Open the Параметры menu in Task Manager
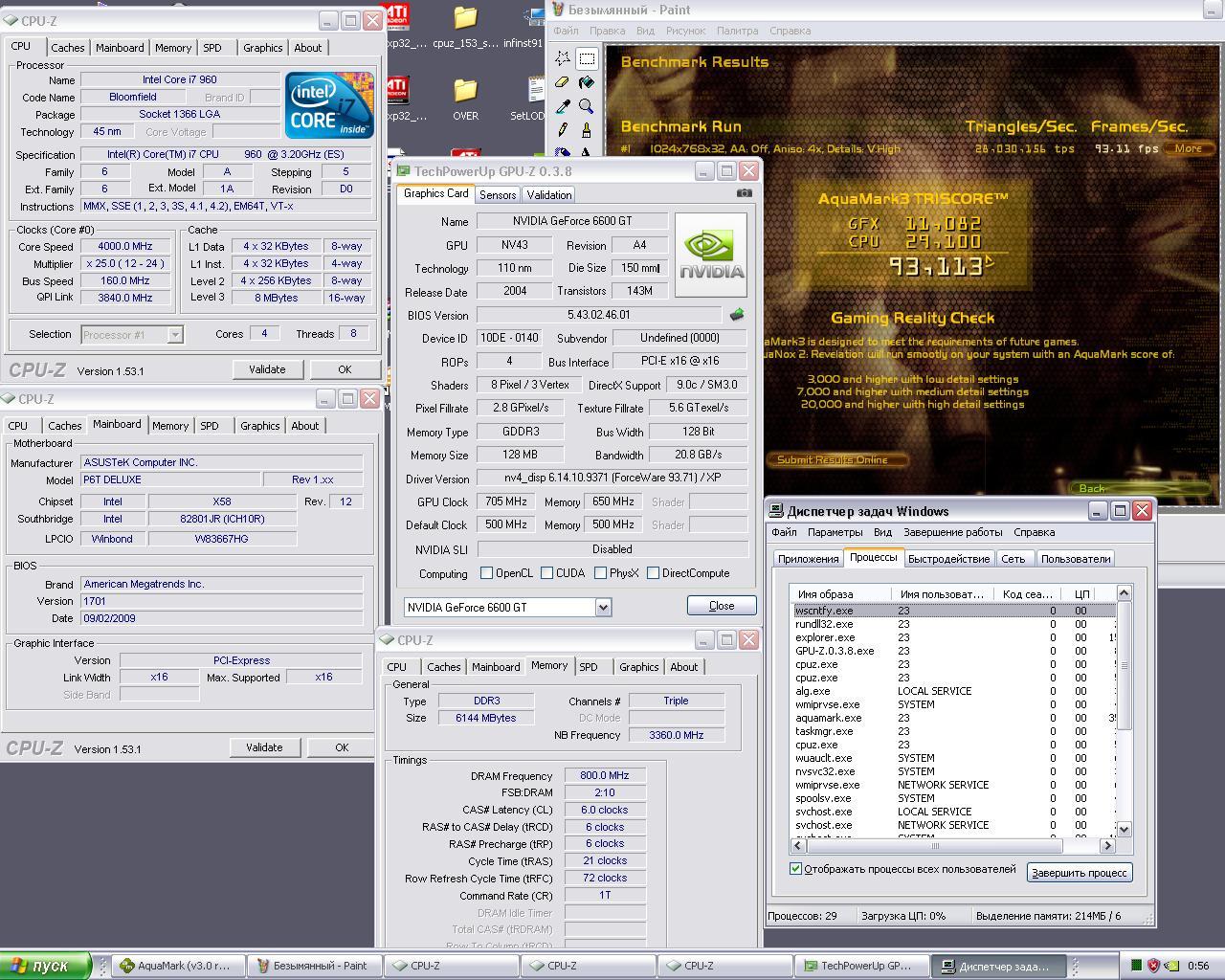This screenshot has height=980, width=1225. (x=835, y=532)
